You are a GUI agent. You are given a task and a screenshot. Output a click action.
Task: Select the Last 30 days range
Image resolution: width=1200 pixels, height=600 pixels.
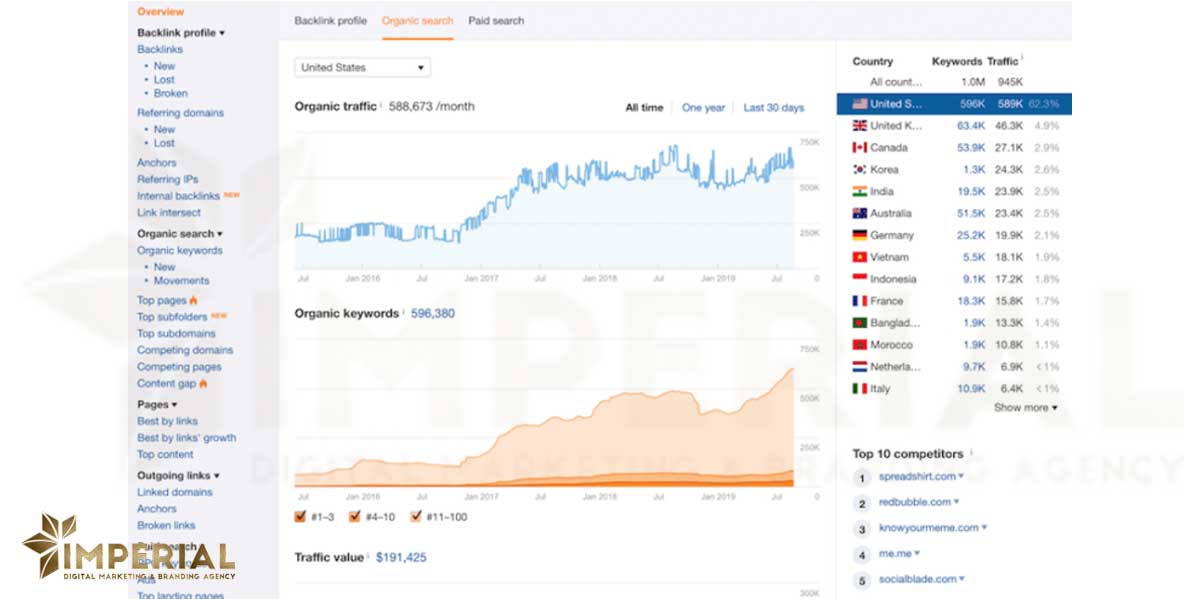coord(773,108)
